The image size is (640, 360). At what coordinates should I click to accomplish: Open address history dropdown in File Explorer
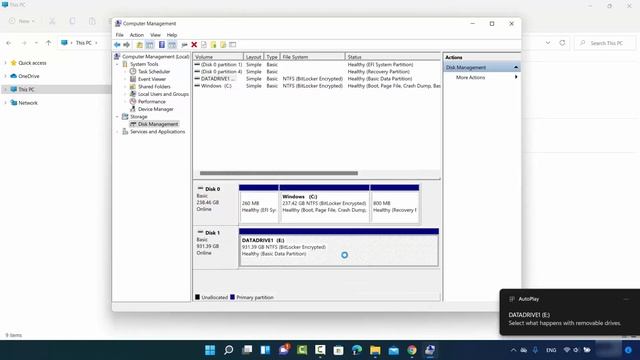[548, 43]
